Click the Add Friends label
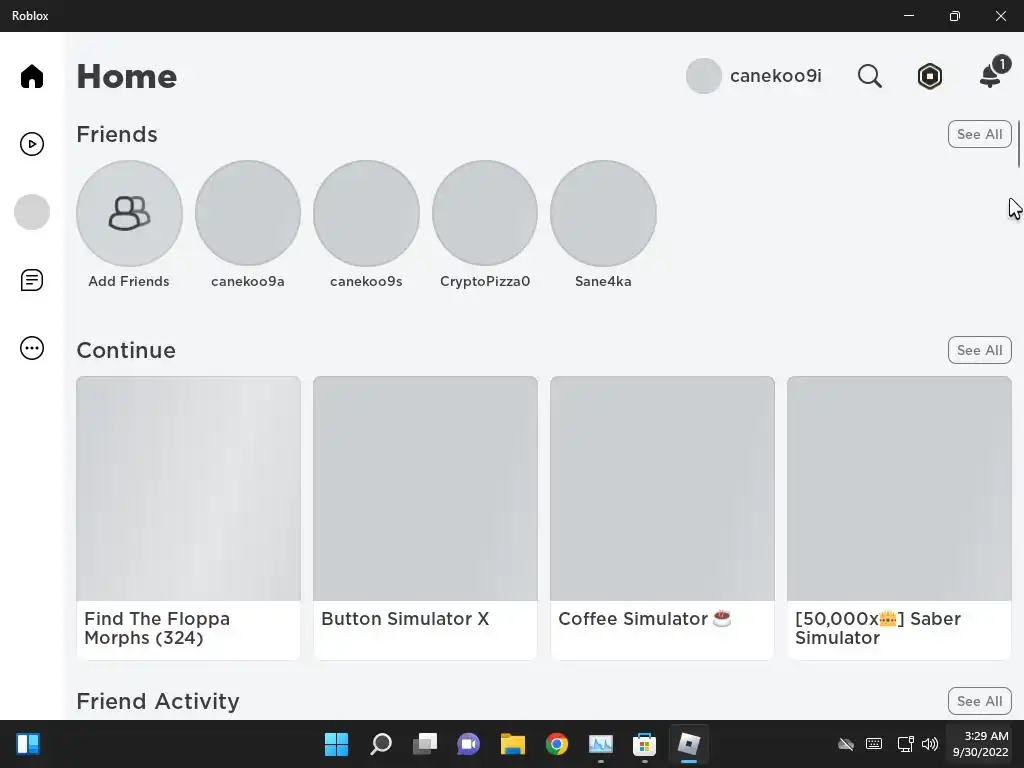 (129, 281)
